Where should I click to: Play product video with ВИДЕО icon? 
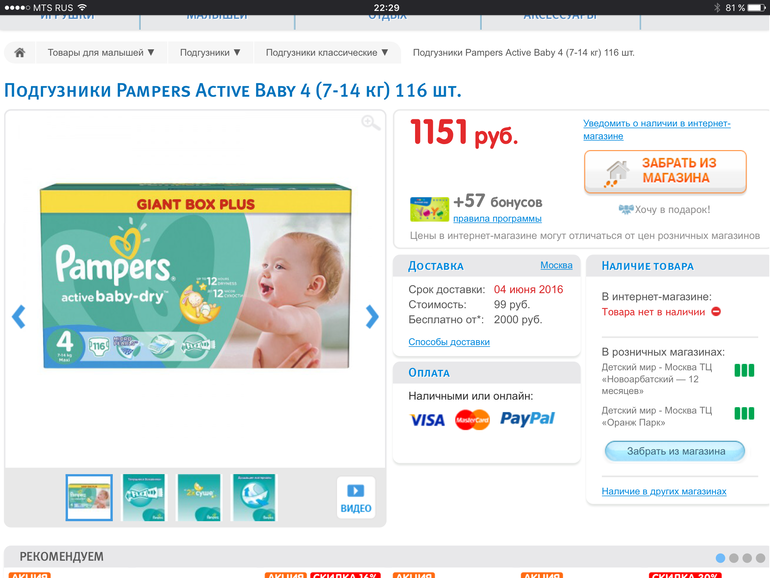pyautogui.click(x=356, y=498)
